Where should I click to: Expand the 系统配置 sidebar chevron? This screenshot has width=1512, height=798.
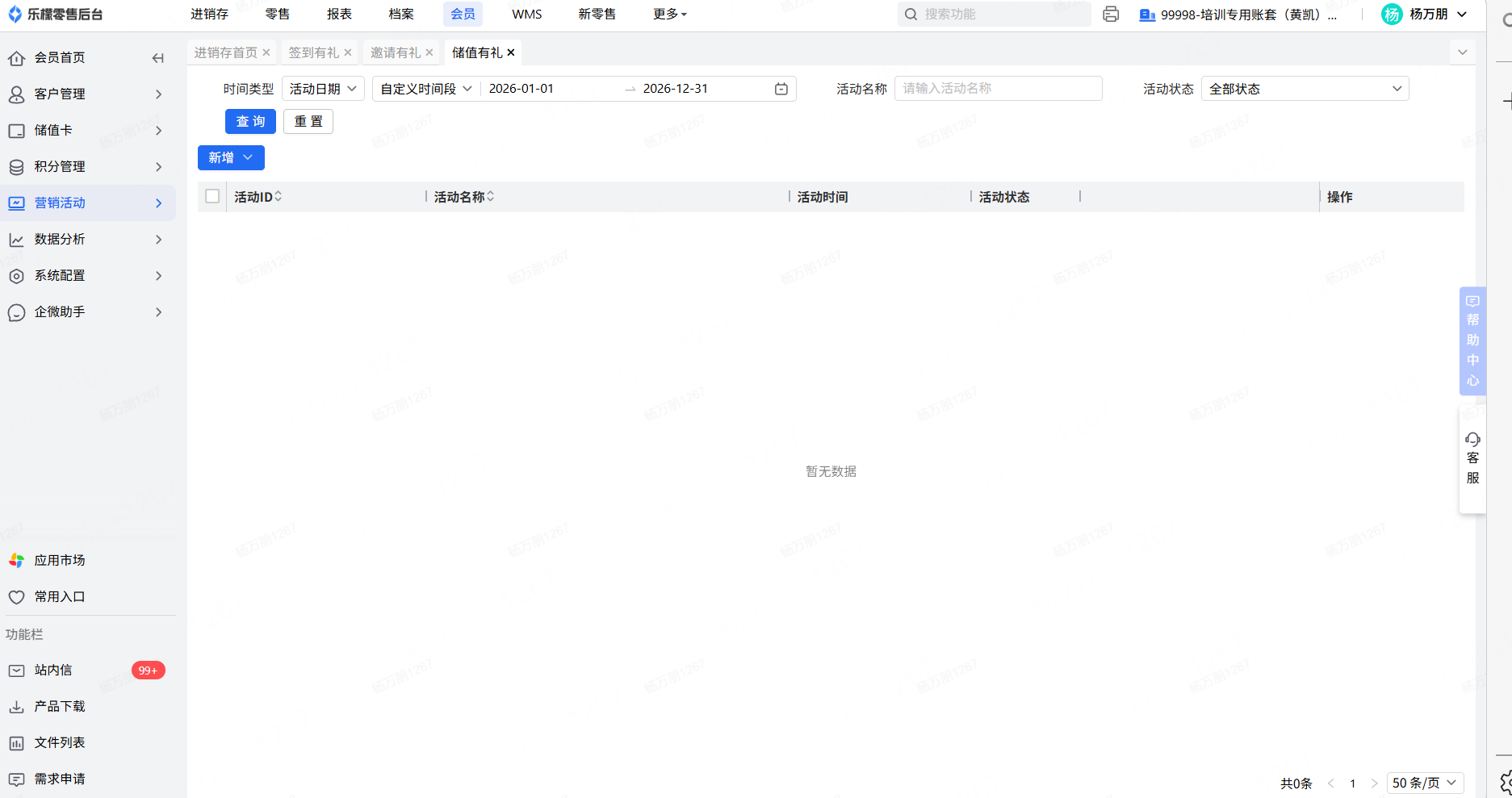(x=159, y=275)
